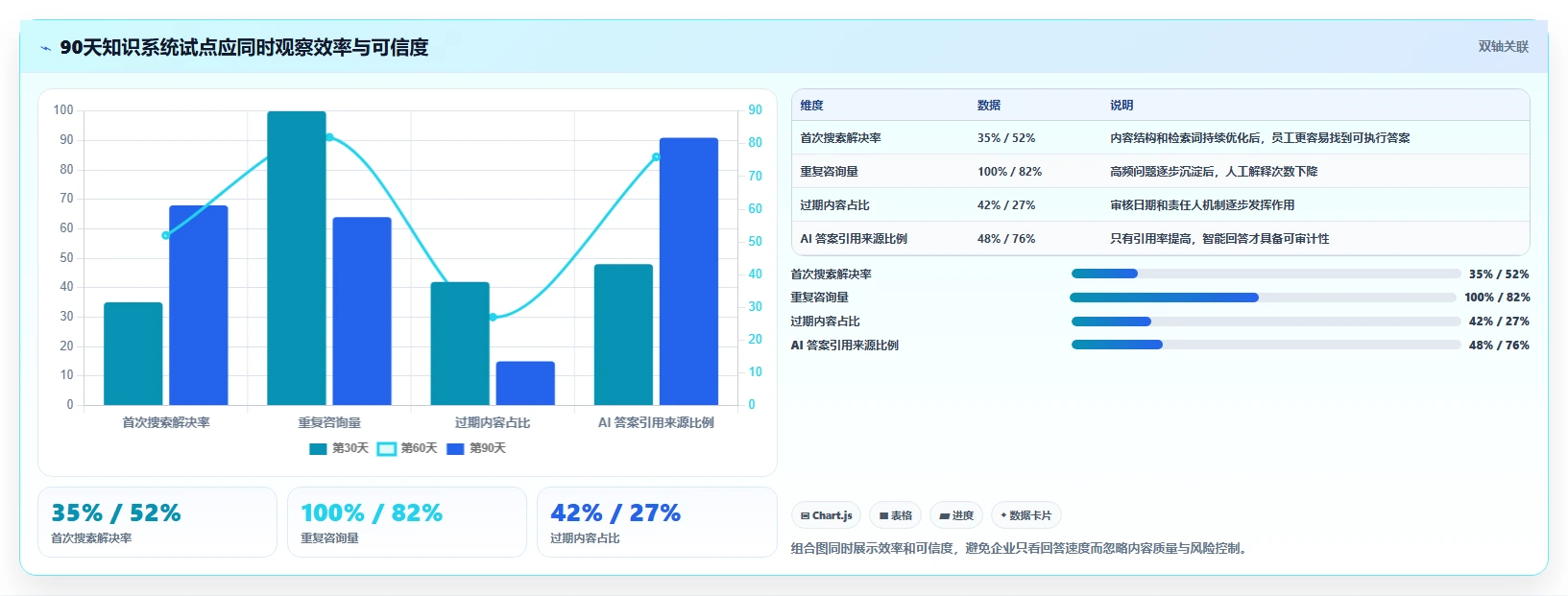Select the 表格 tag
The width and height of the screenshot is (1568, 596).
click(x=895, y=515)
